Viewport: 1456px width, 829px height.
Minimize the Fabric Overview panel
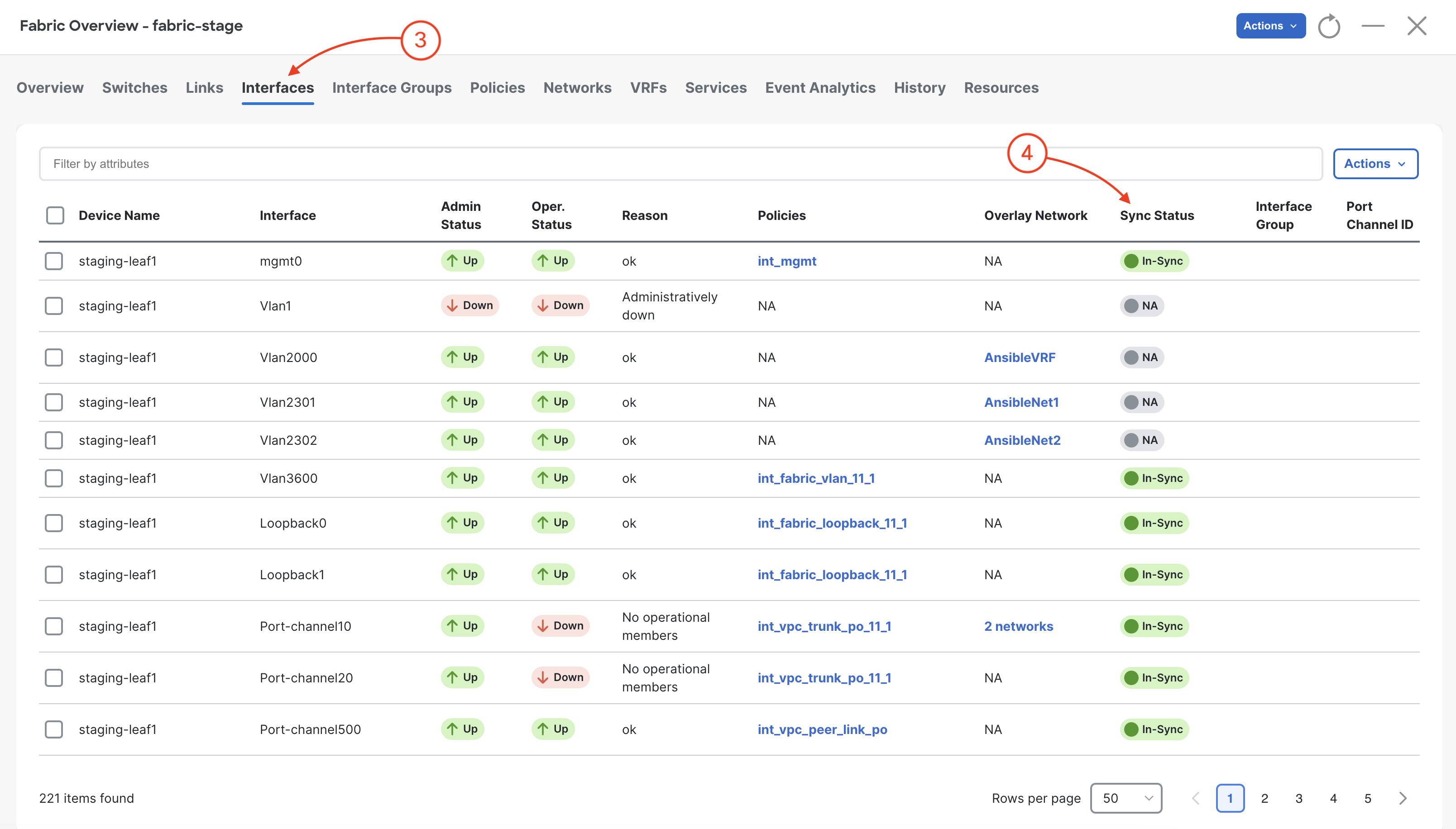tap(1373, 26)
